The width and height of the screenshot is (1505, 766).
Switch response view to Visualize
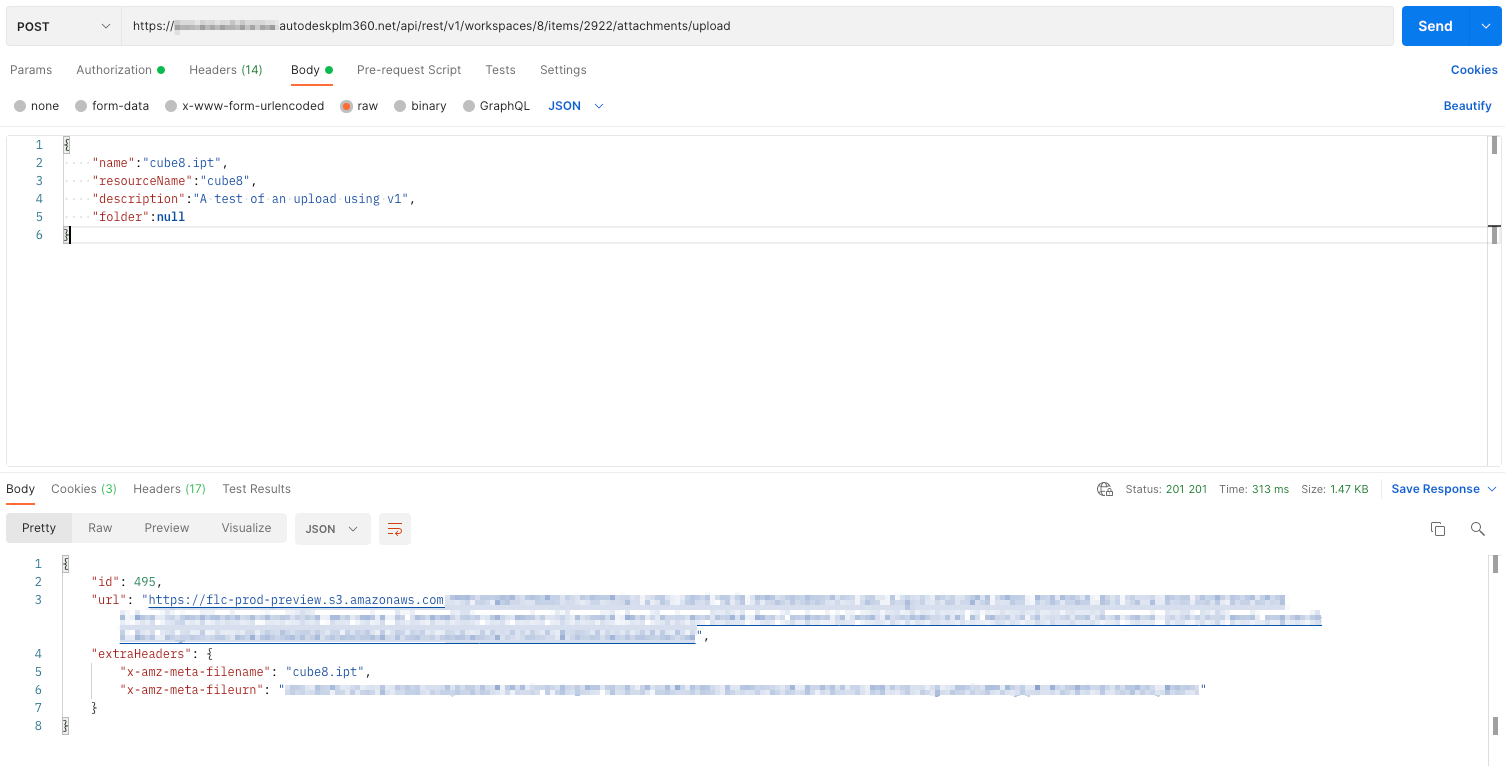point(246,528)
